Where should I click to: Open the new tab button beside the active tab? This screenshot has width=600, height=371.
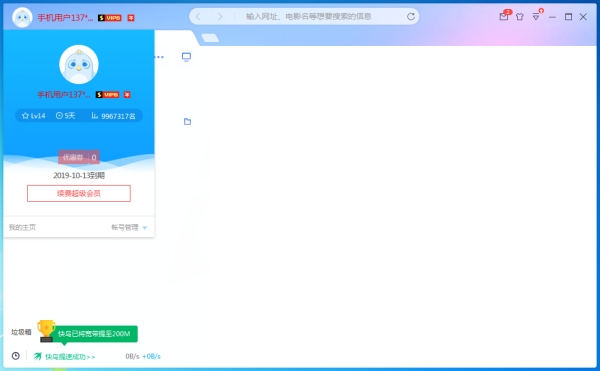pos(210,37)
